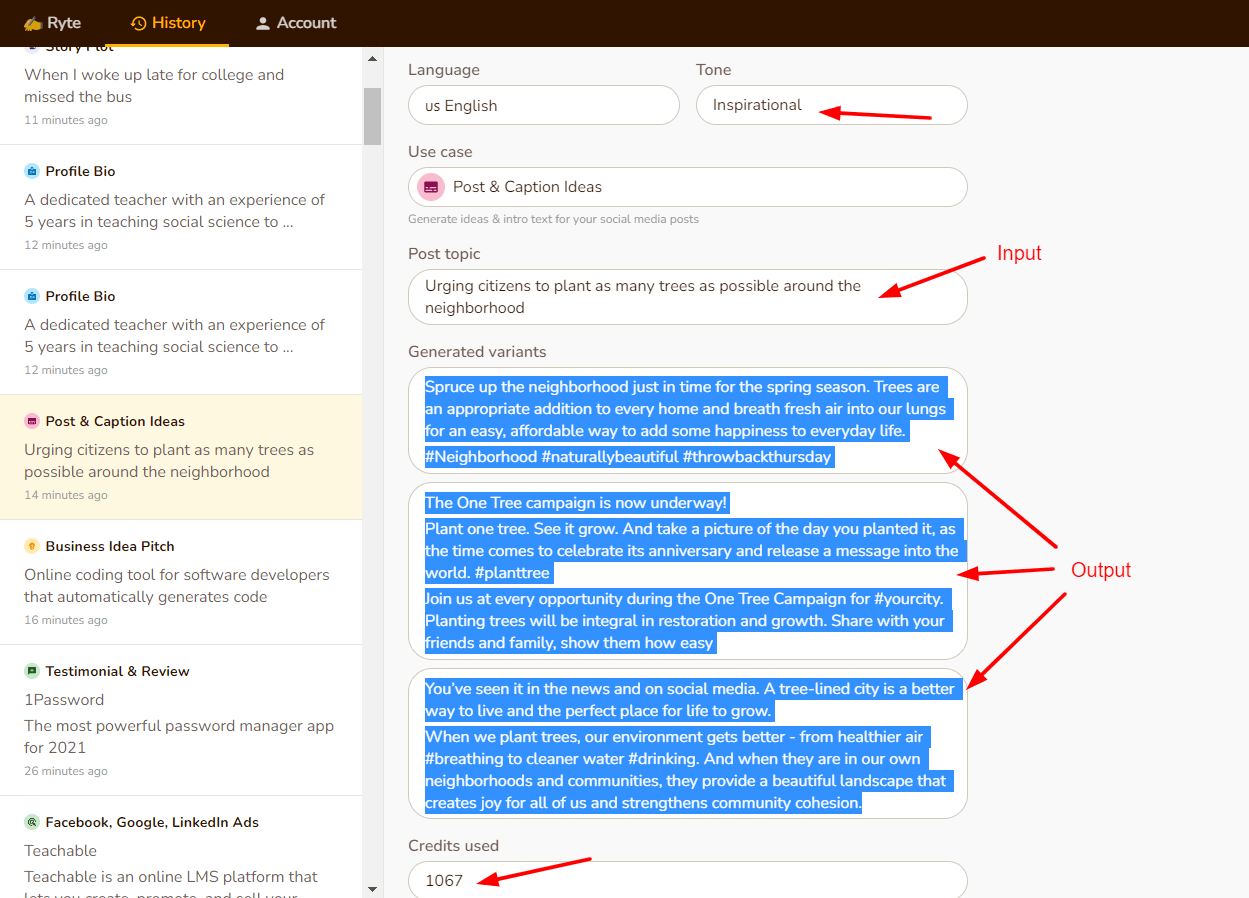Open the History tab
1249x898 pixels.
168,23
